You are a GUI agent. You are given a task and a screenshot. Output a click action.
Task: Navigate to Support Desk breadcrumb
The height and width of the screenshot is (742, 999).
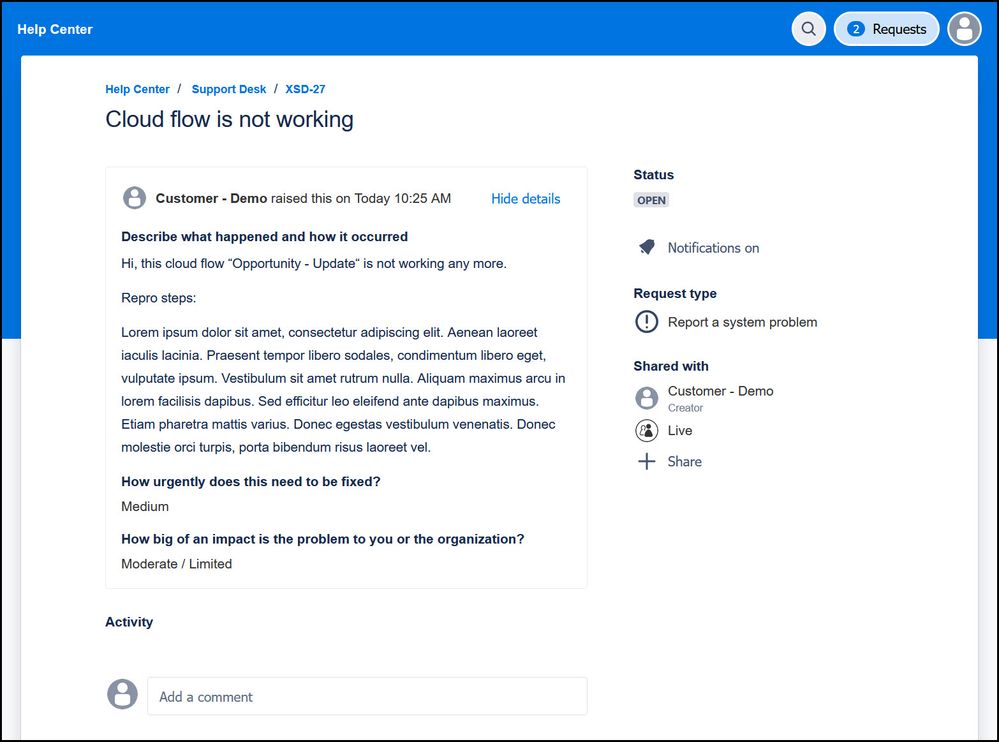click(229, 89)
